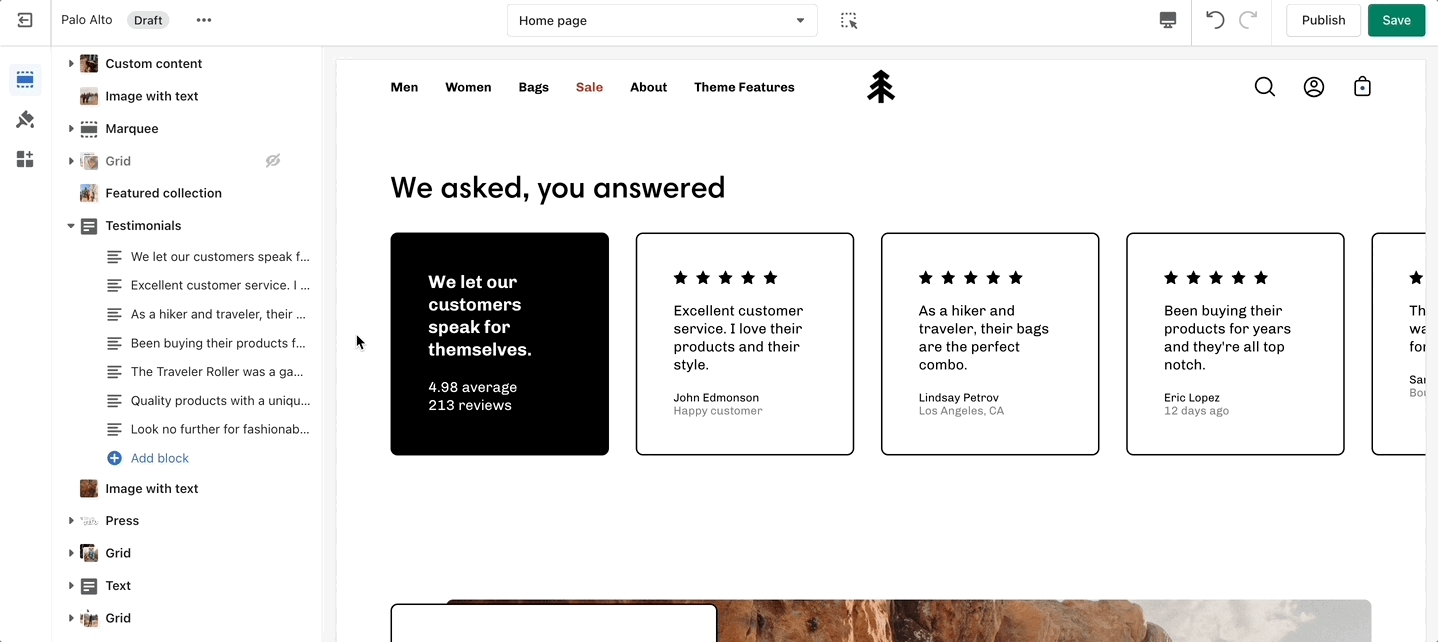Add block to Testimonials
The height and width of the screenshot is (642, 1438).
[x=159, y=458]
